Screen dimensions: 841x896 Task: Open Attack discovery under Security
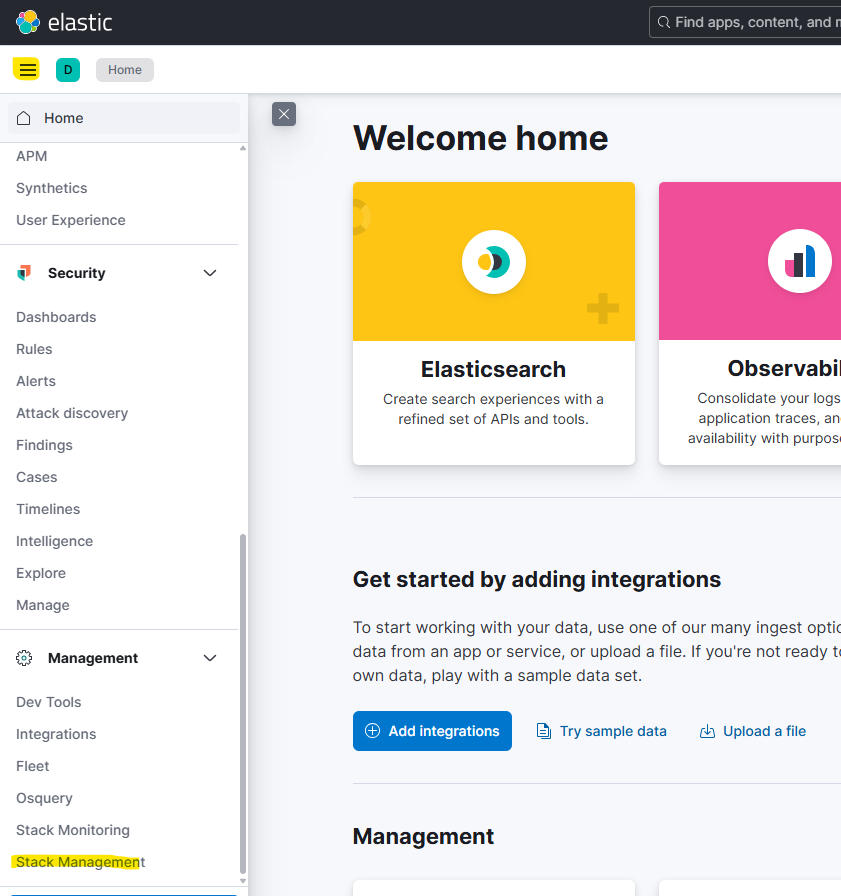(x=72, y=413)
